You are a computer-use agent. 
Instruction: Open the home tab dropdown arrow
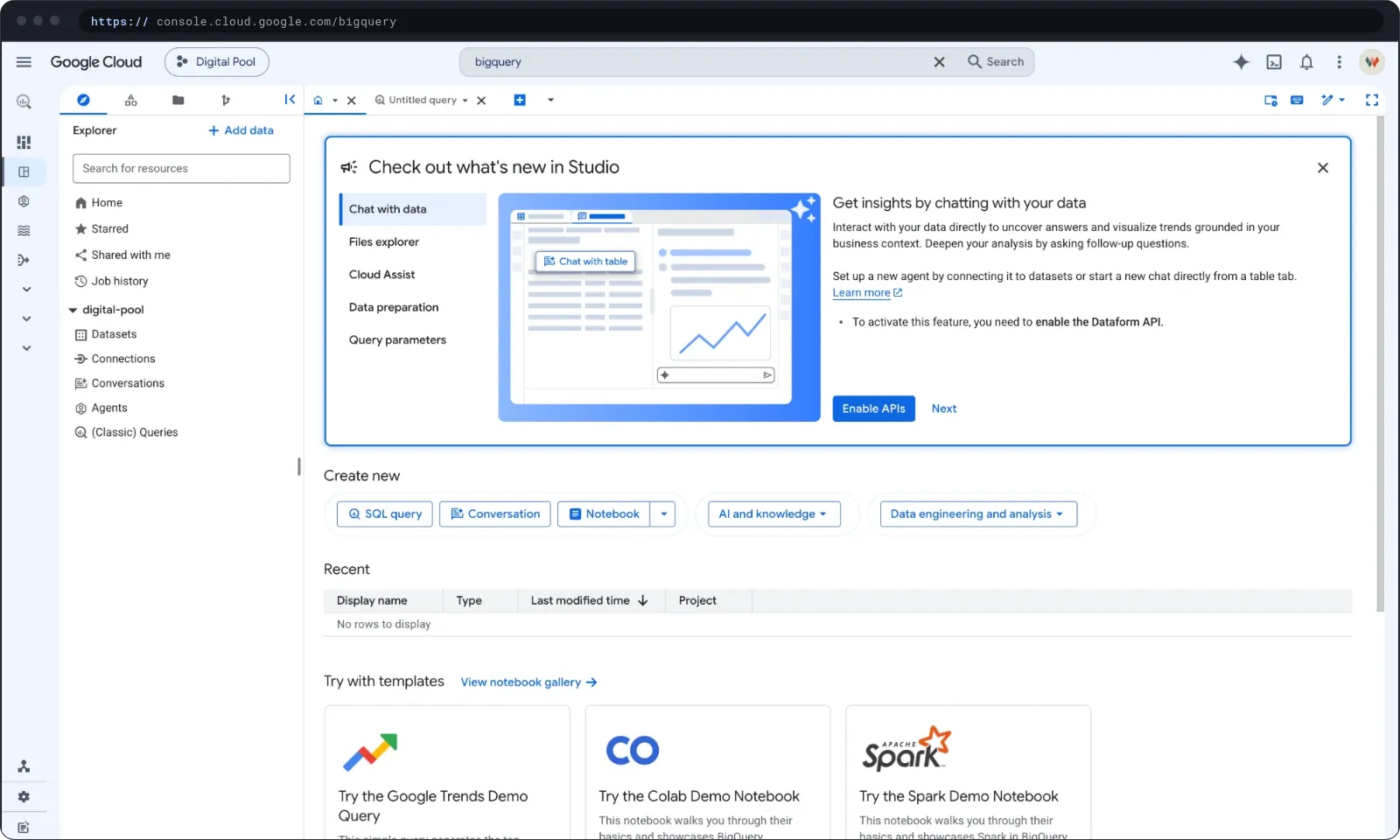[335, 101]
